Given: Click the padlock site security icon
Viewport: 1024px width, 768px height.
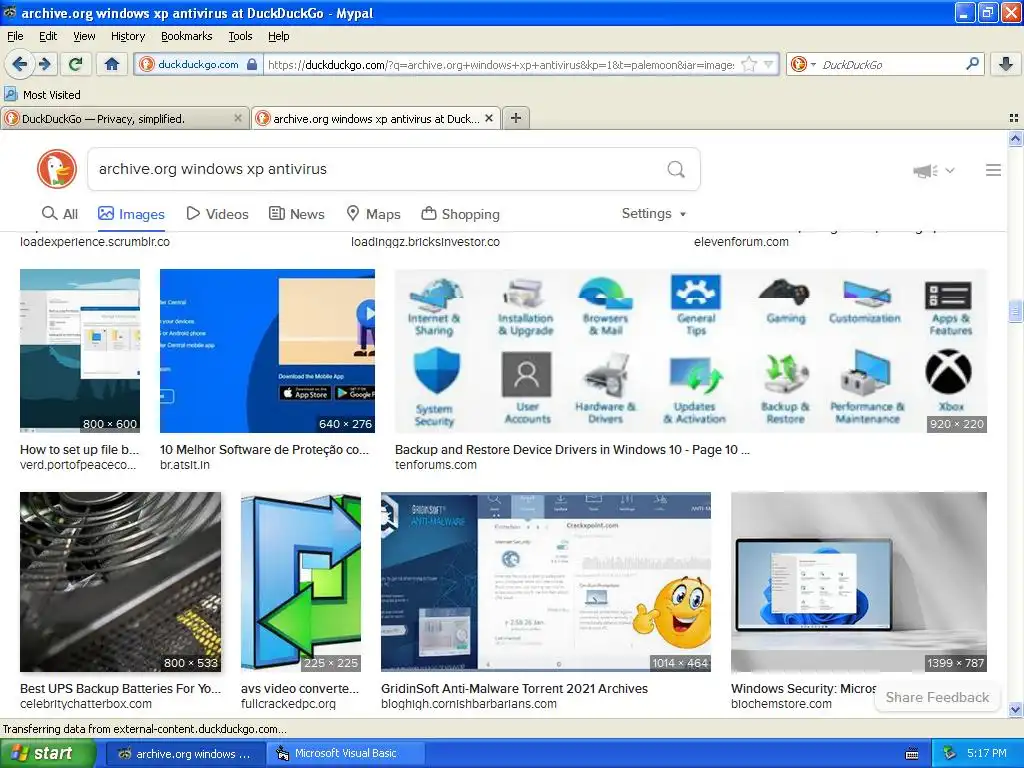Looking at the screenshot, I should pyautogui.click(x=252, y=64).
